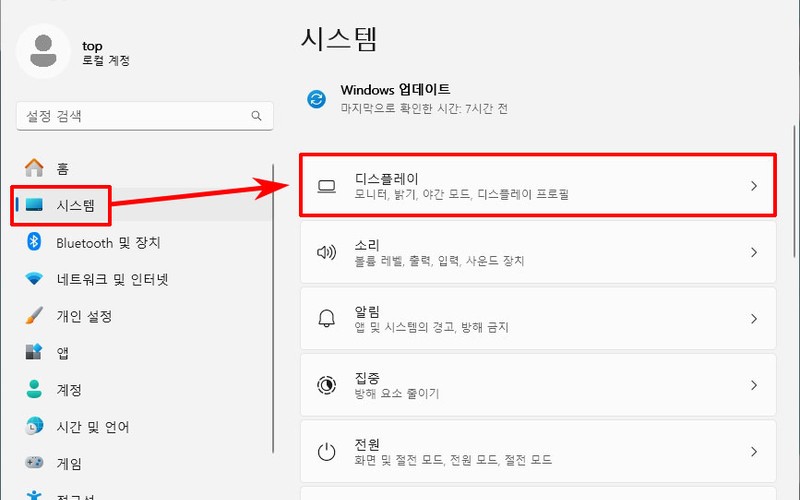Screen dimensions: 800x500
Task: Click the 네트워크 Wi-Fi icon in sidebar
Action: tap(34, 279)
